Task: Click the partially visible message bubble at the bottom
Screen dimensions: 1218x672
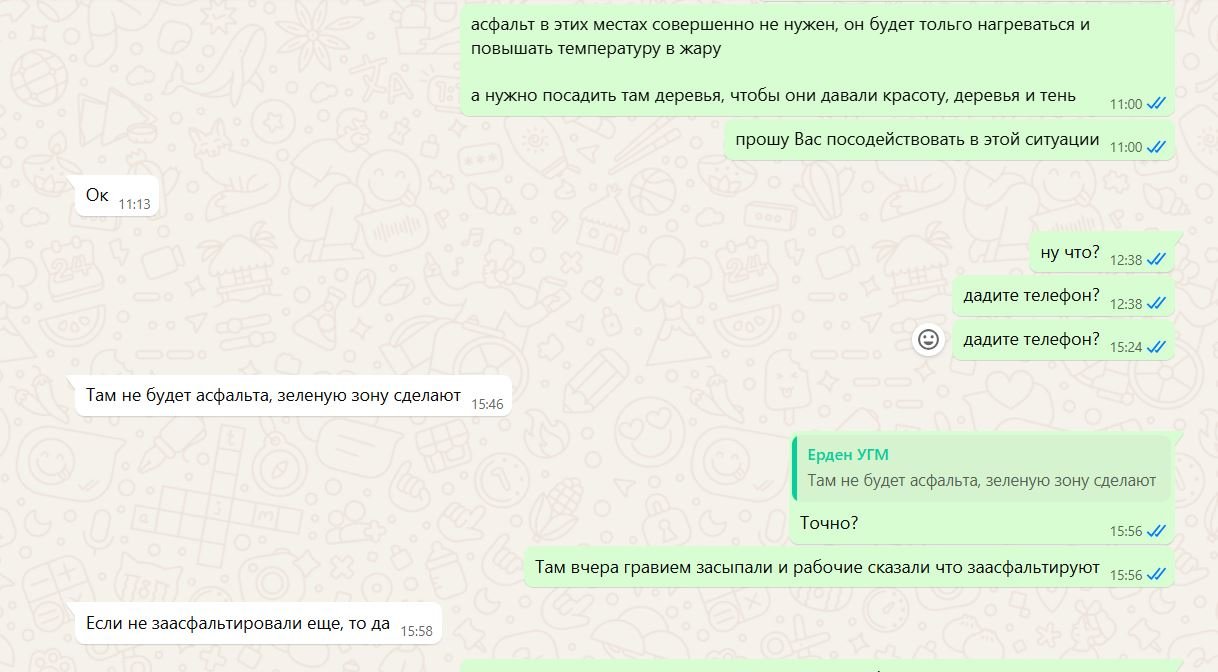Action: pos(817,665)
